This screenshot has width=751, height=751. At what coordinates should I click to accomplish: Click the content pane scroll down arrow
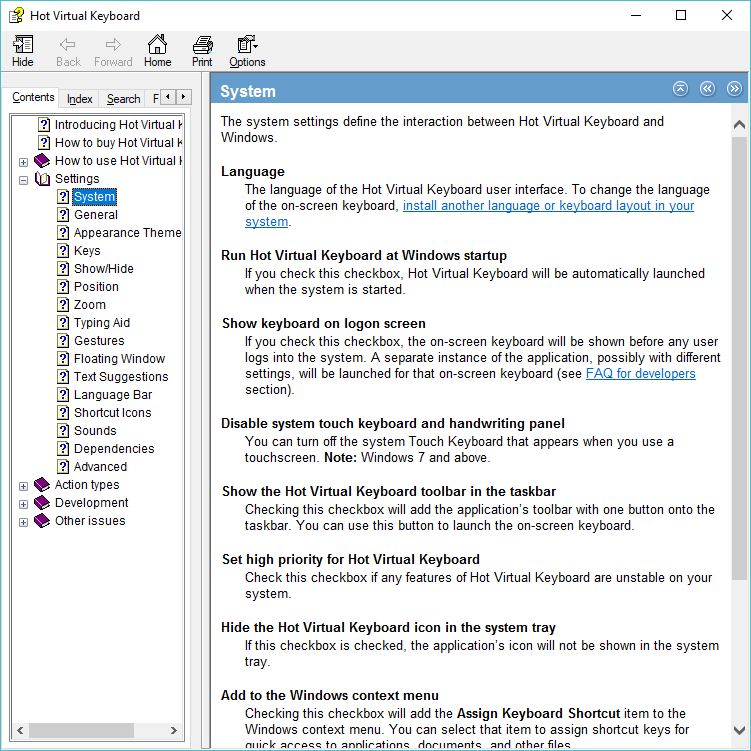(x=739, y=731)
